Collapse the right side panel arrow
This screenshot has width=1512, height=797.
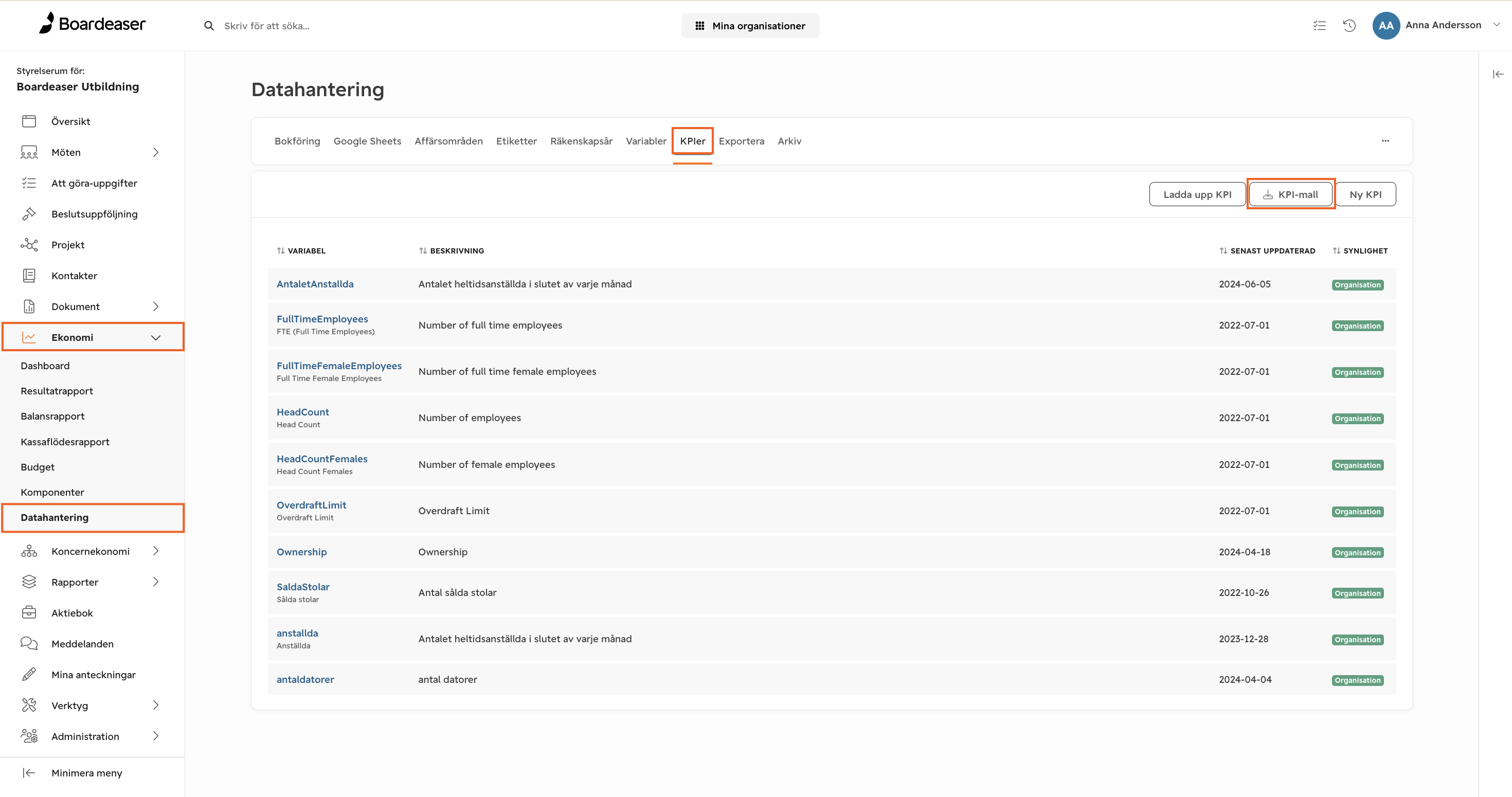click(x=1498, y=74)
